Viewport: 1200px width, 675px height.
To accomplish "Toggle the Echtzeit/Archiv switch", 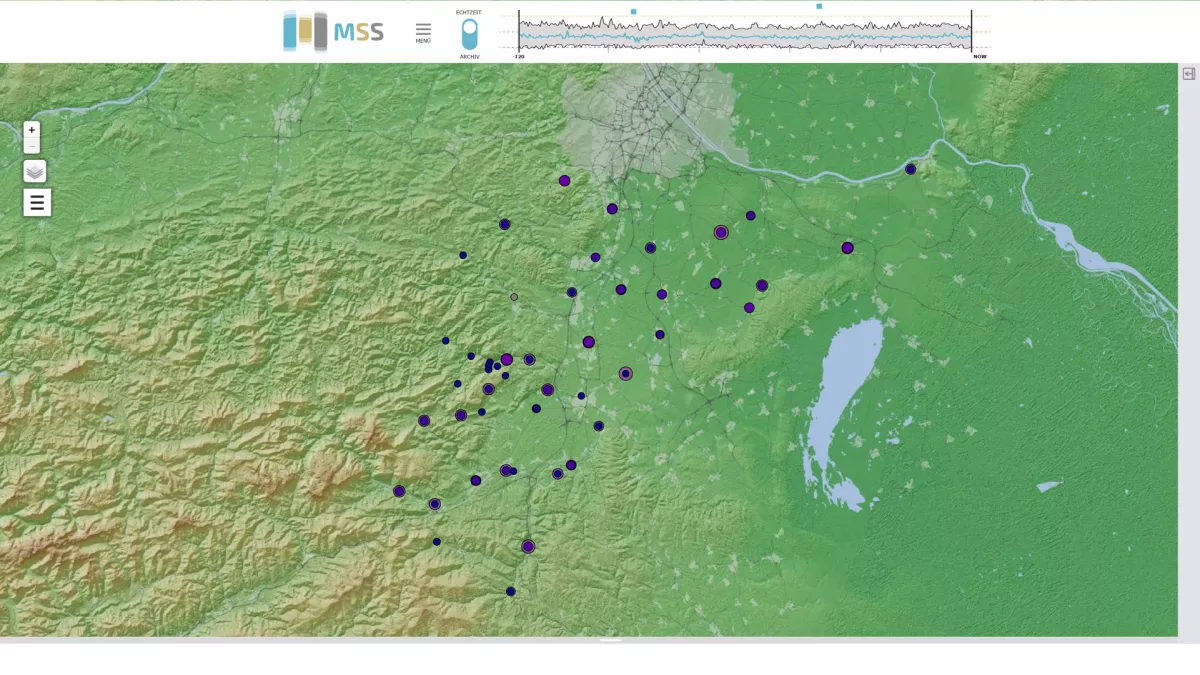I will (x=469, y=34).
